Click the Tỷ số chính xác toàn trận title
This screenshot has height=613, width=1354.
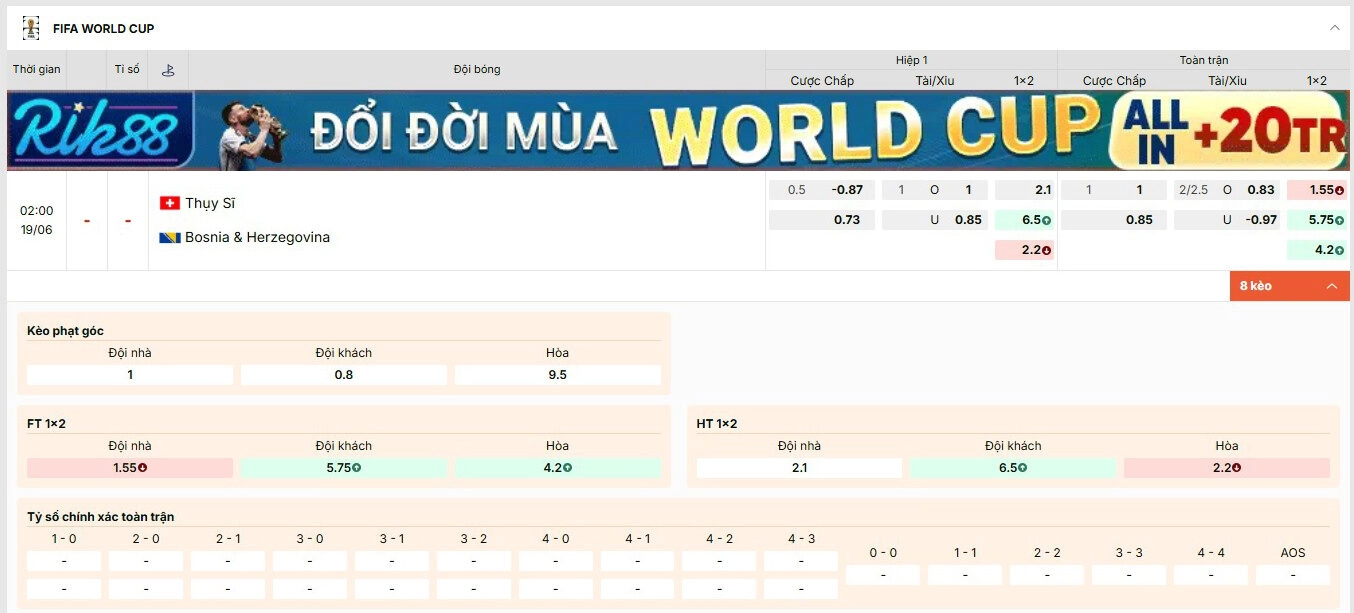pos(101,517)
